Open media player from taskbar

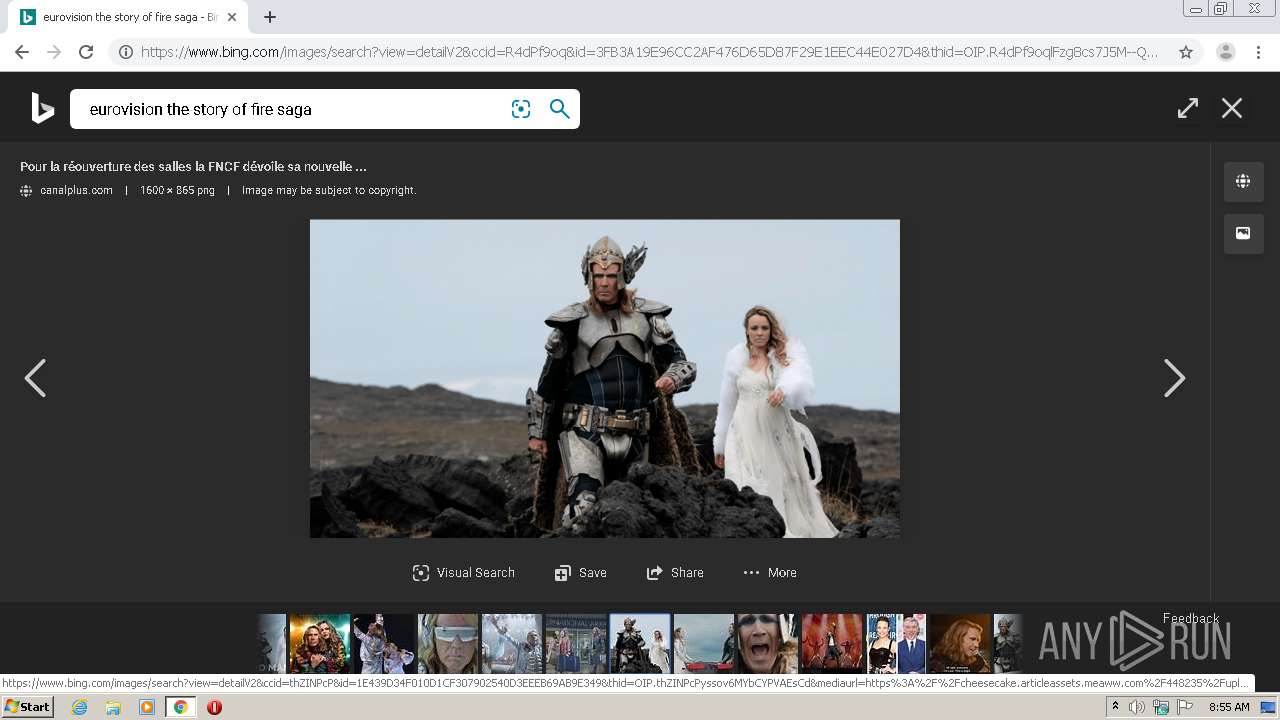(147, 707)
